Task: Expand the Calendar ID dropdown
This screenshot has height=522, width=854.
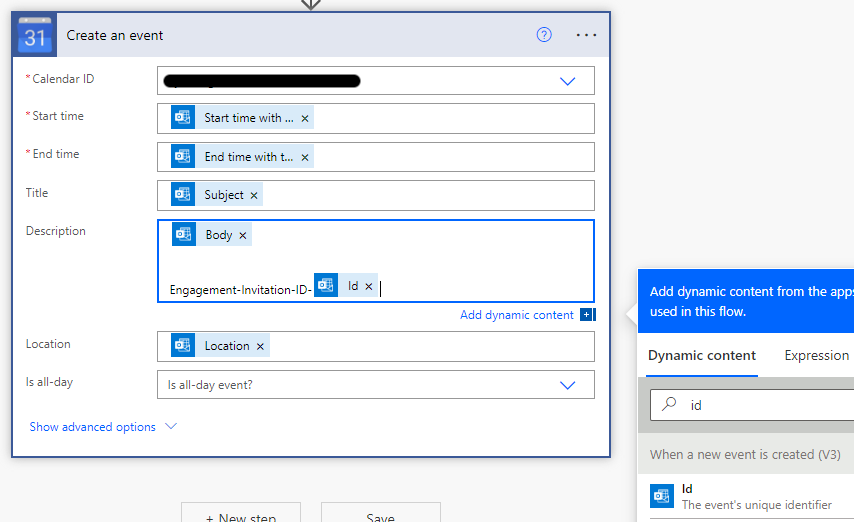Action: [x=568, y=81]
